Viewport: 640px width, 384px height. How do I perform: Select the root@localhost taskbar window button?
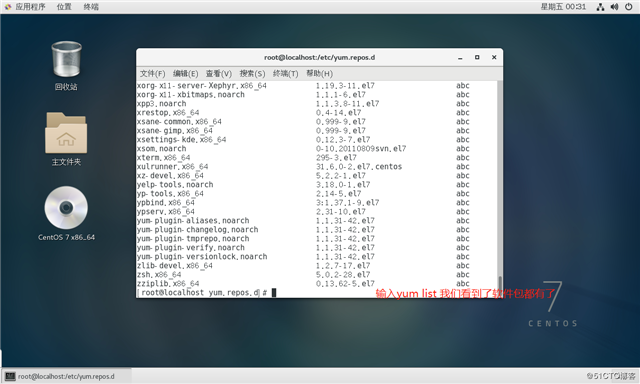[67, 376]
